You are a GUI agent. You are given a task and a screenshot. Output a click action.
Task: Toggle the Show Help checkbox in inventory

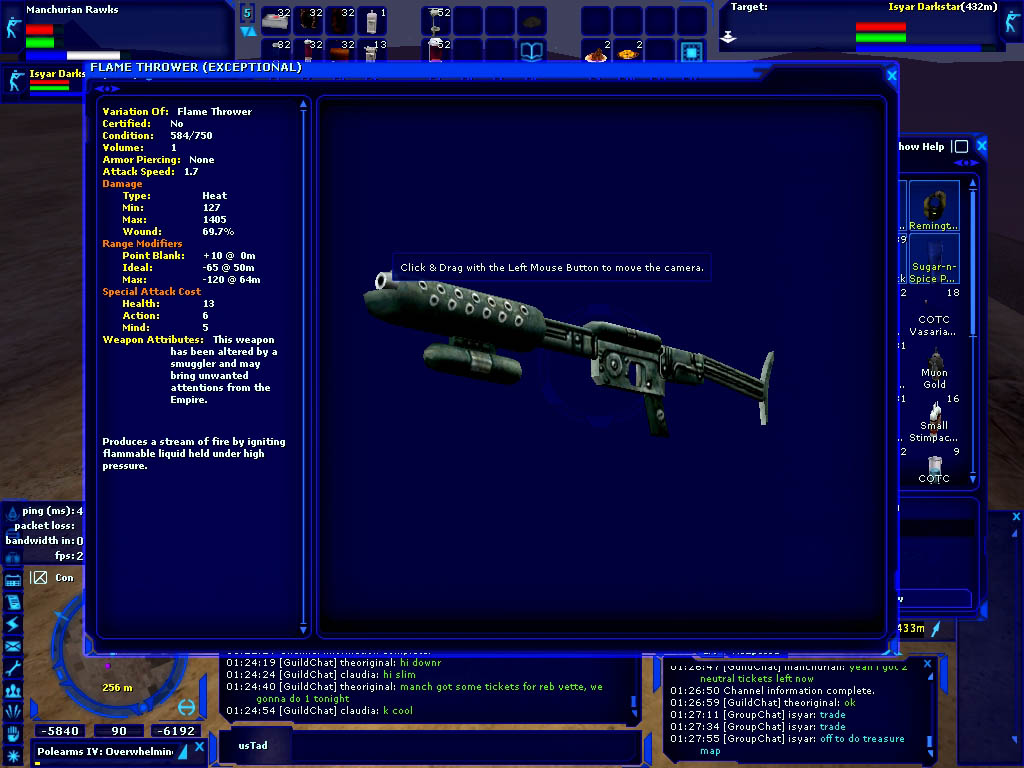[x=961, y=146]
